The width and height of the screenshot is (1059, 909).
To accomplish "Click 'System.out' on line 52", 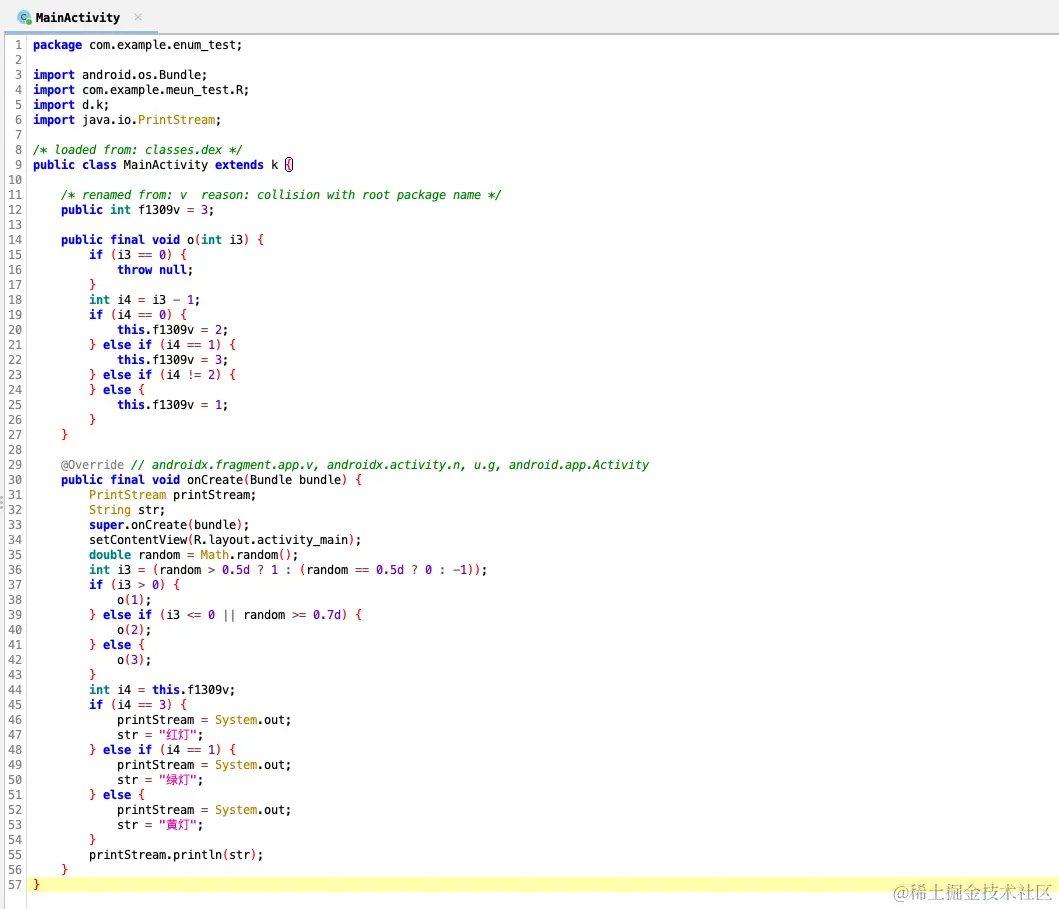I will tap(250, 810).
